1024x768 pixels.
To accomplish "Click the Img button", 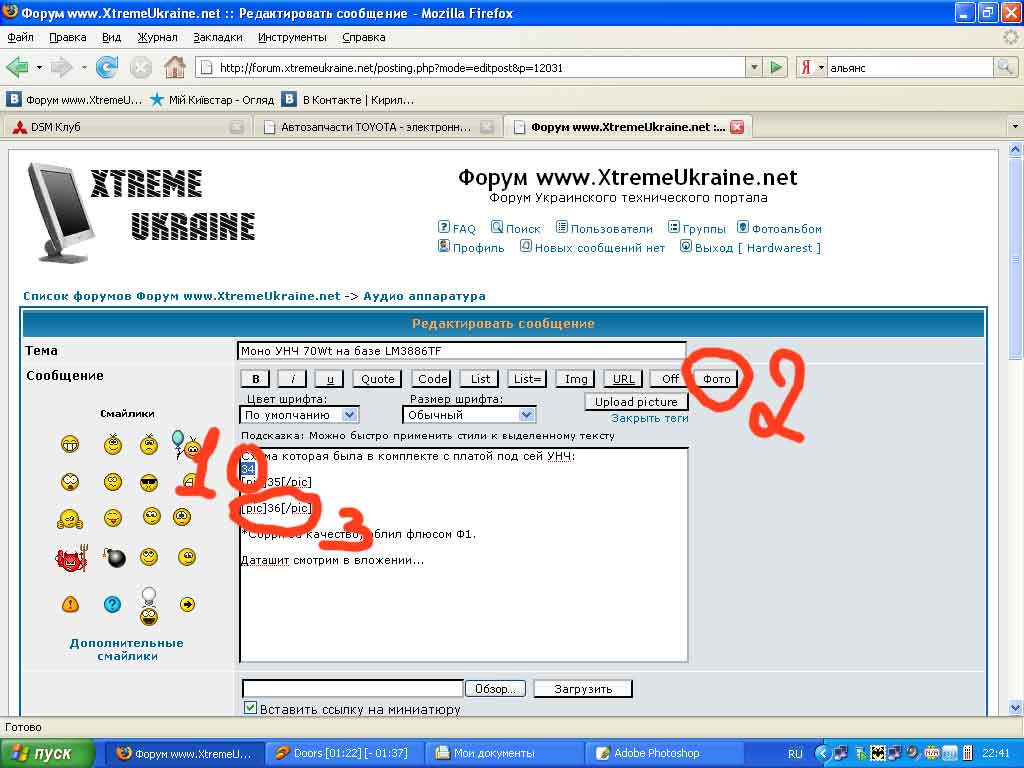I will click(x=575, y=379).
